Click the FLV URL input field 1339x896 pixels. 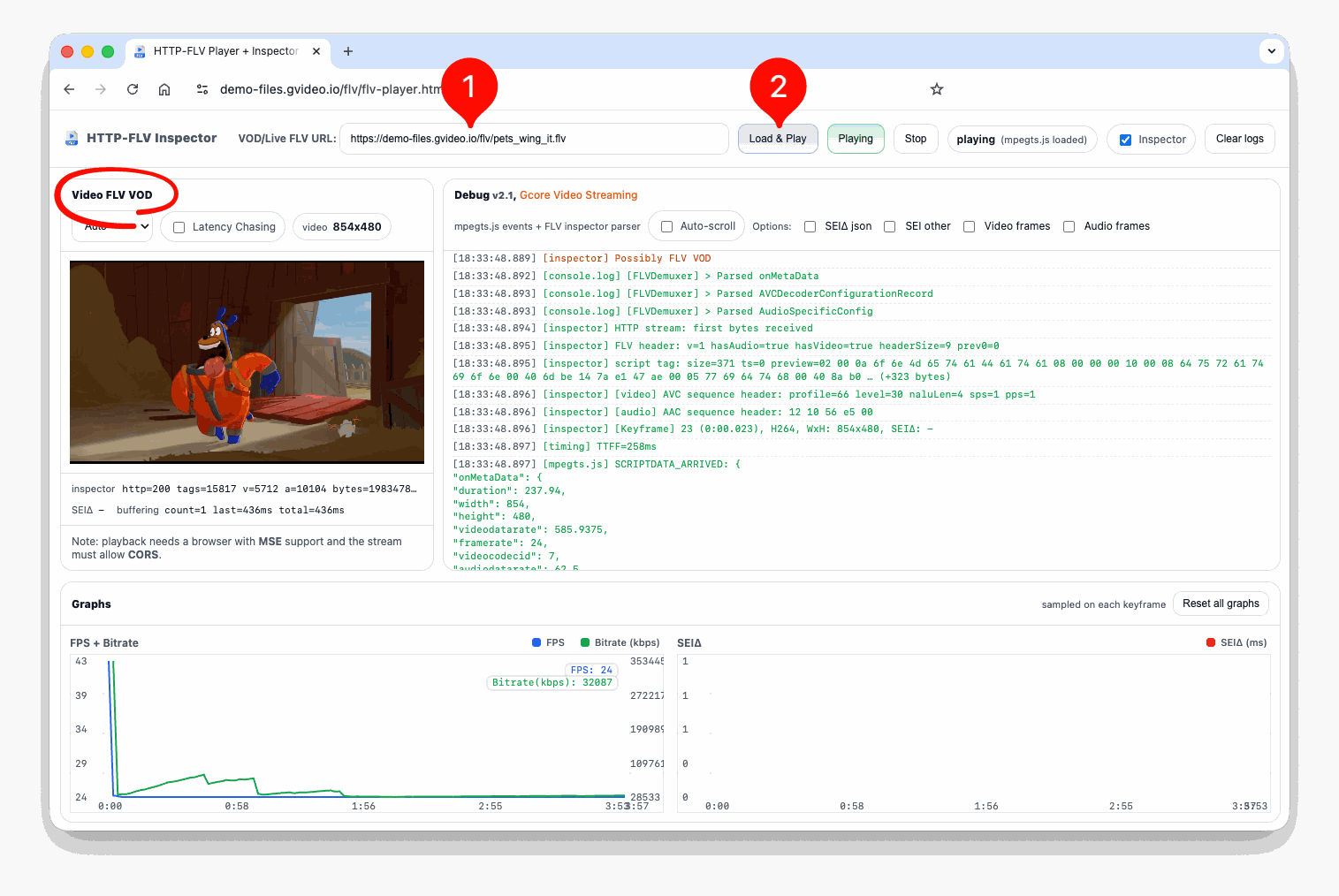(x=534, y=139)
